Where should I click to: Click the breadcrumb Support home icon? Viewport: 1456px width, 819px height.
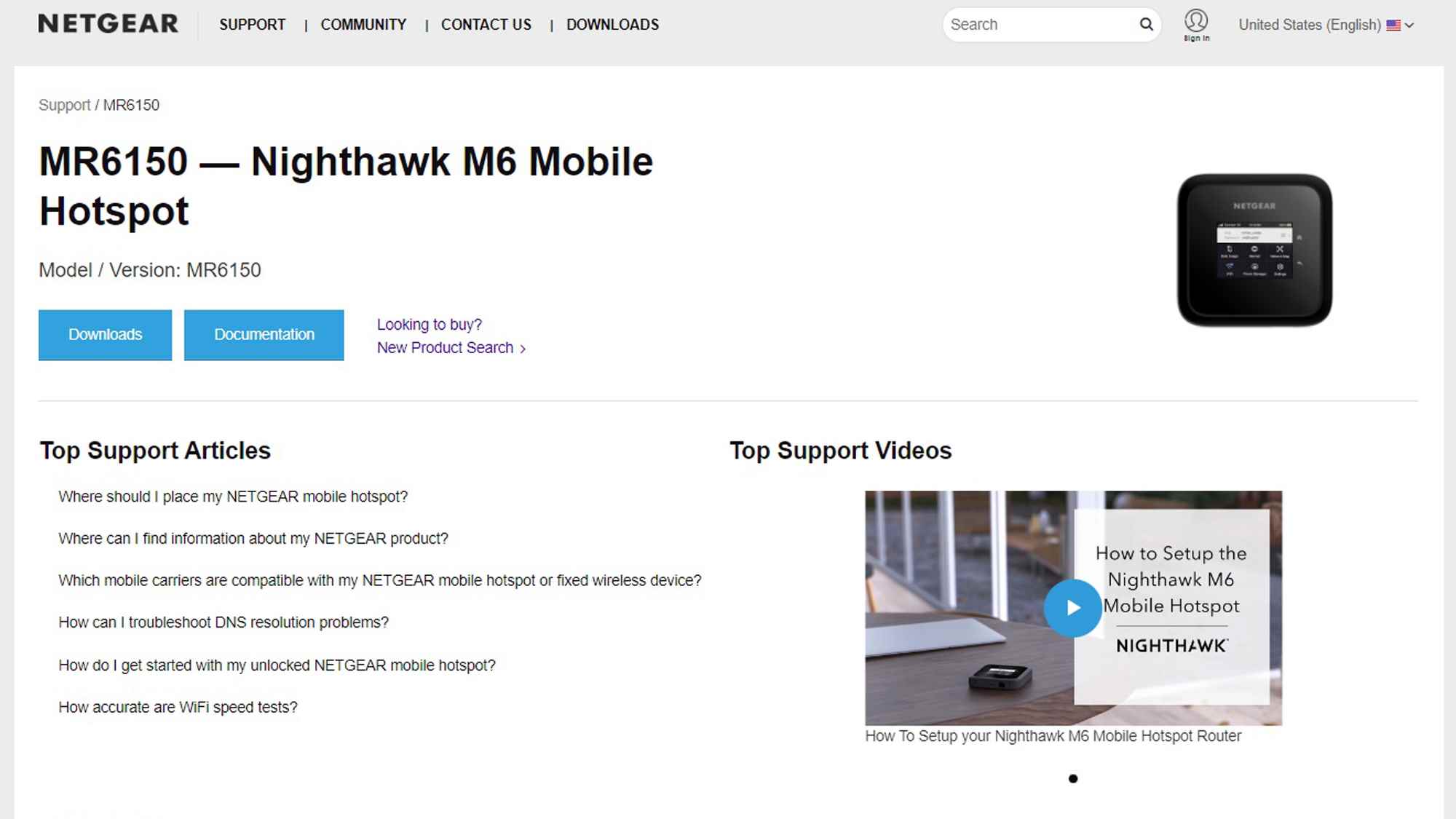click(x=63, y=105)
